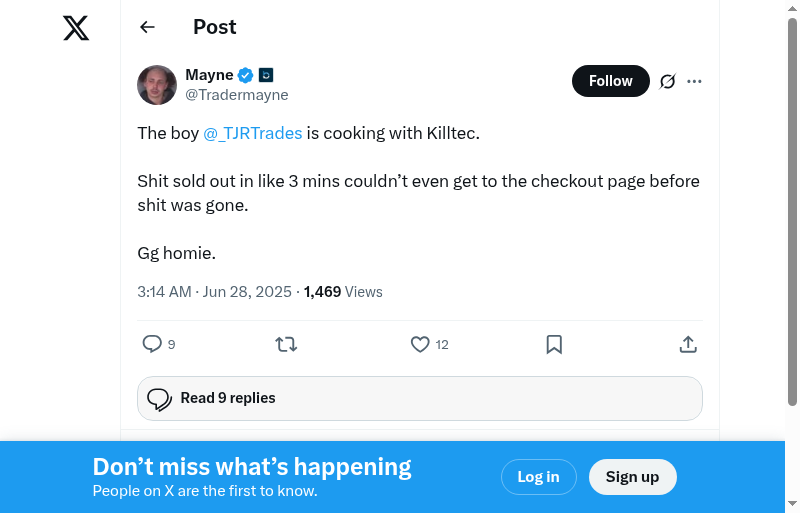Click the share upload icon
Viewport: 800px width, 513px height.
coord(688,344)
